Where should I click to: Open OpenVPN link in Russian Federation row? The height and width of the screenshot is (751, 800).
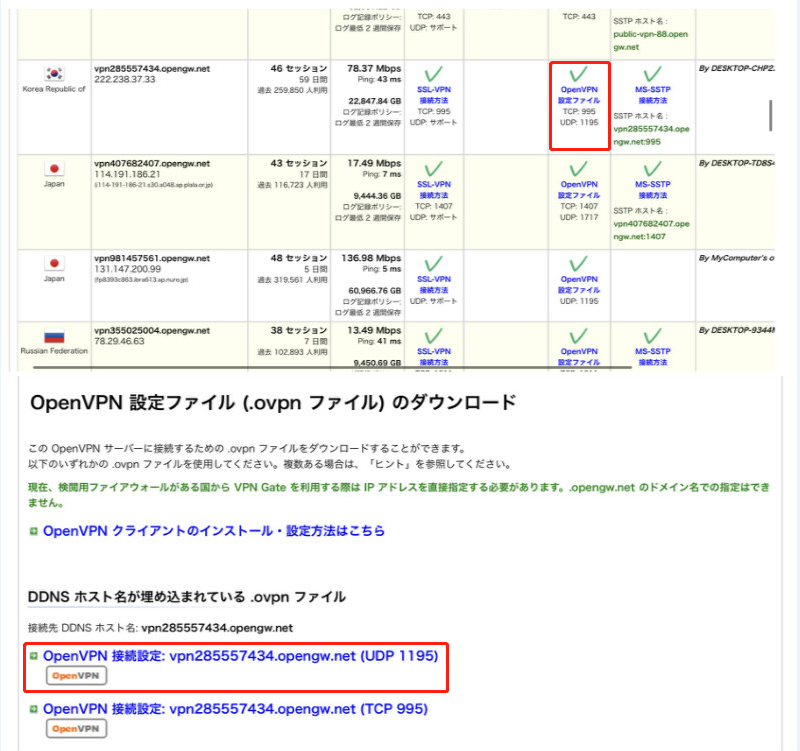pos(579,357)
